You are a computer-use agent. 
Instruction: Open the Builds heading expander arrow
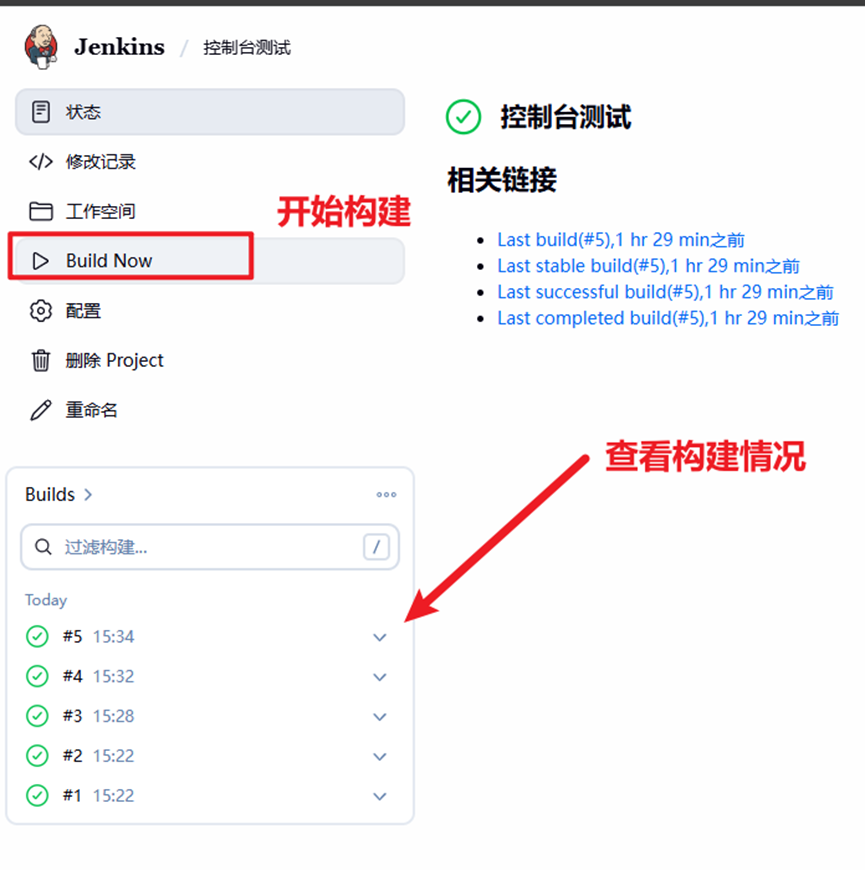(88, 494)
